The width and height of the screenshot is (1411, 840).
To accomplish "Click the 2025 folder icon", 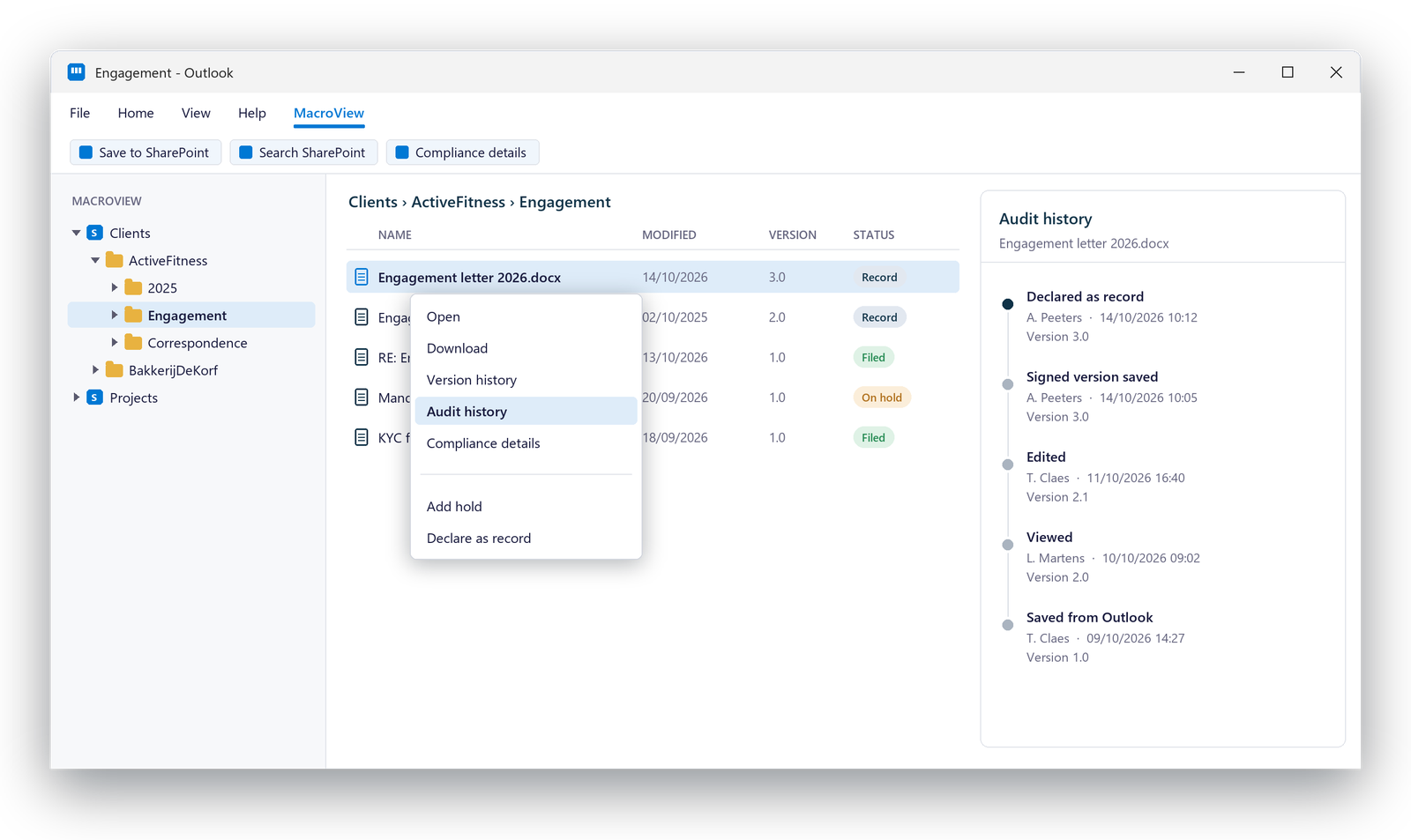I will pos(133,287).
